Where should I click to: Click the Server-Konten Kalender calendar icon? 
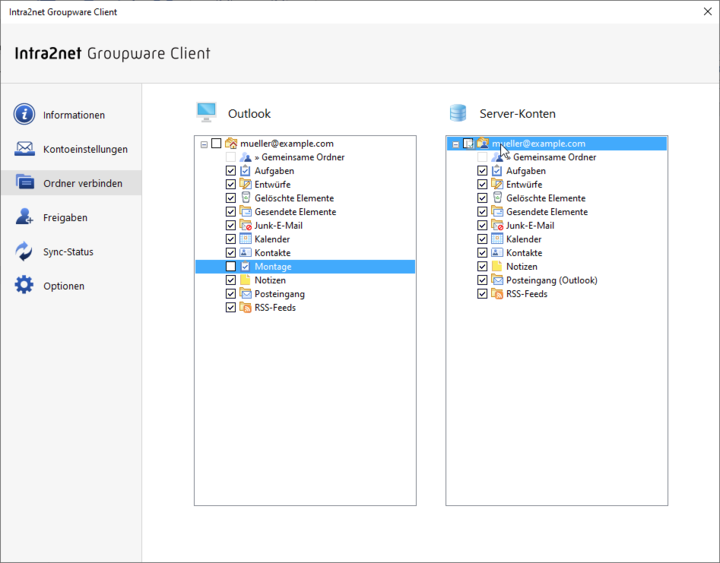pos(497,239)
